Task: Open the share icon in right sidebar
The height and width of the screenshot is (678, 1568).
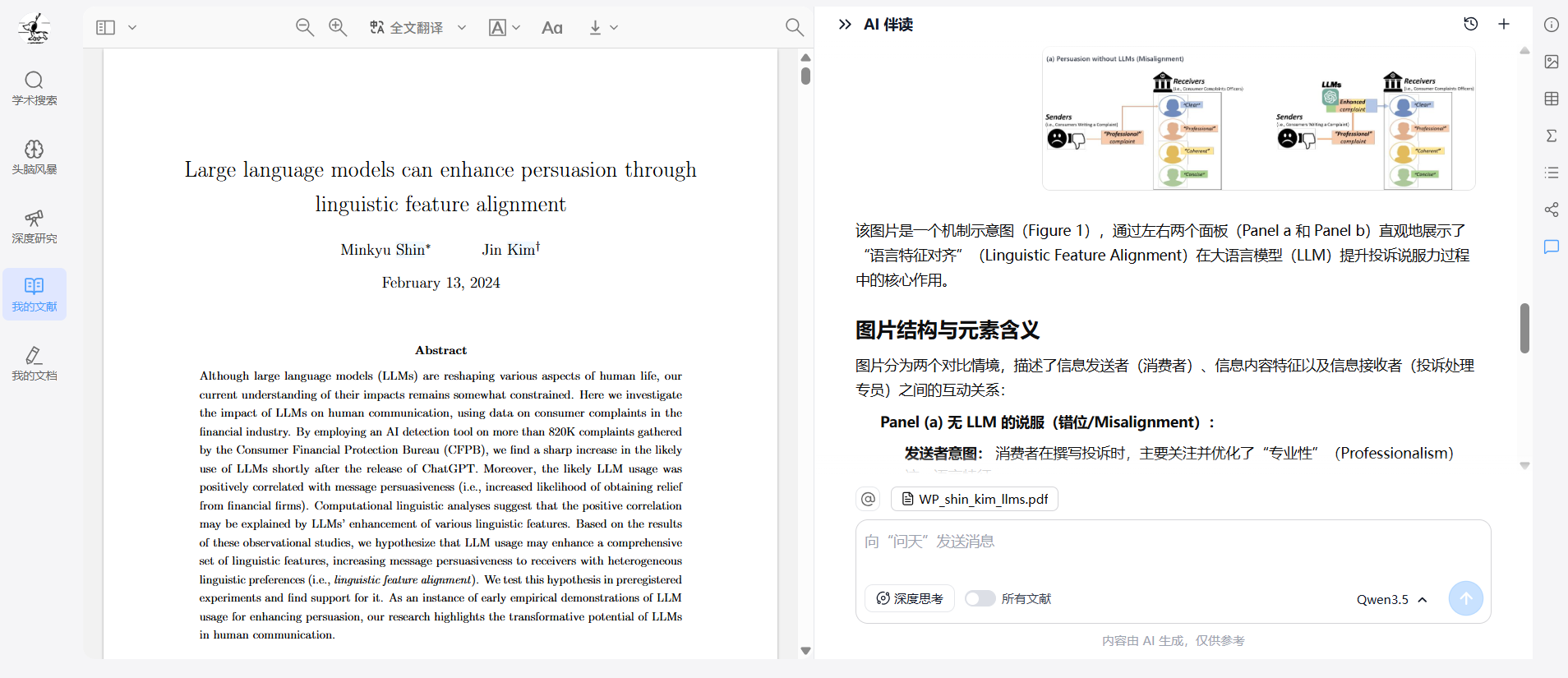Action: coord(1552,210)
